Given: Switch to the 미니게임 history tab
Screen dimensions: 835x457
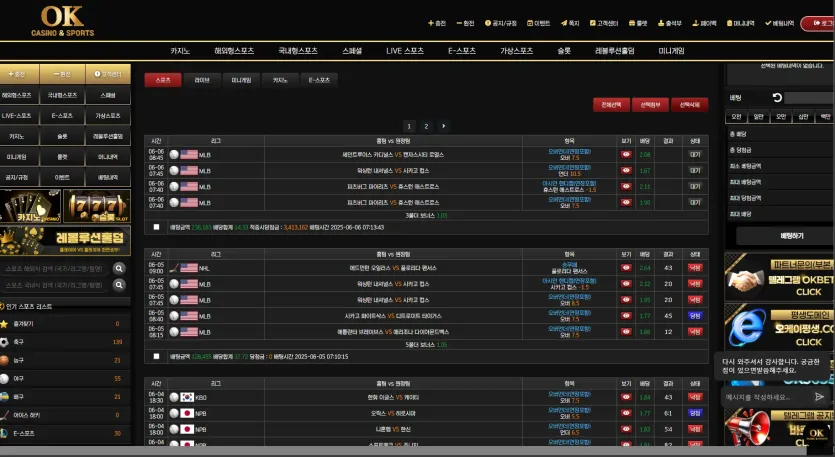Looking at the screenshot, I should click(241, 80).
